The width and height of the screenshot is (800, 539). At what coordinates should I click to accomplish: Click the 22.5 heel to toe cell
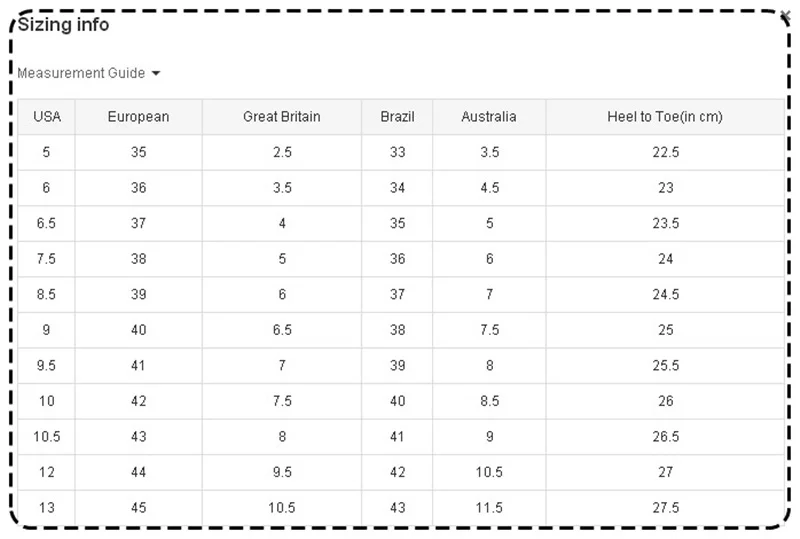pyautogui.click(x=665, y=152)
